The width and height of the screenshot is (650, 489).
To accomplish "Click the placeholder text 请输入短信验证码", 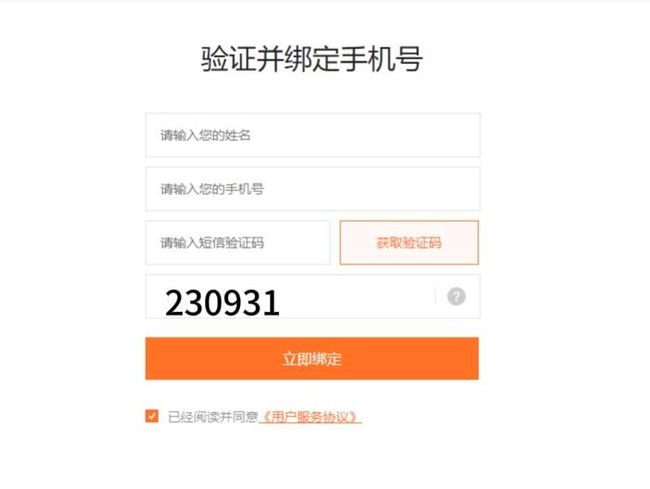I will pyautogui.click(x=212, y=242).
